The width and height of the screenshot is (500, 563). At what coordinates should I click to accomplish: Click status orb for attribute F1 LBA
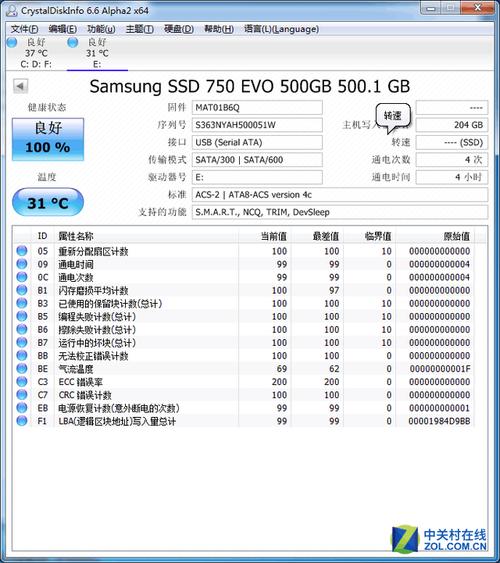22,420
